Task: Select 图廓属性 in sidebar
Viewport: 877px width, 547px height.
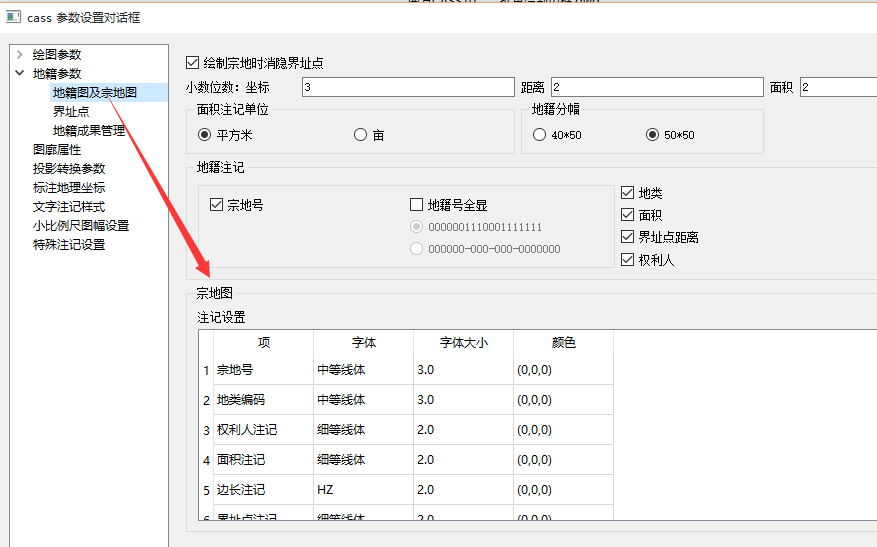Action: coord(57,149)
